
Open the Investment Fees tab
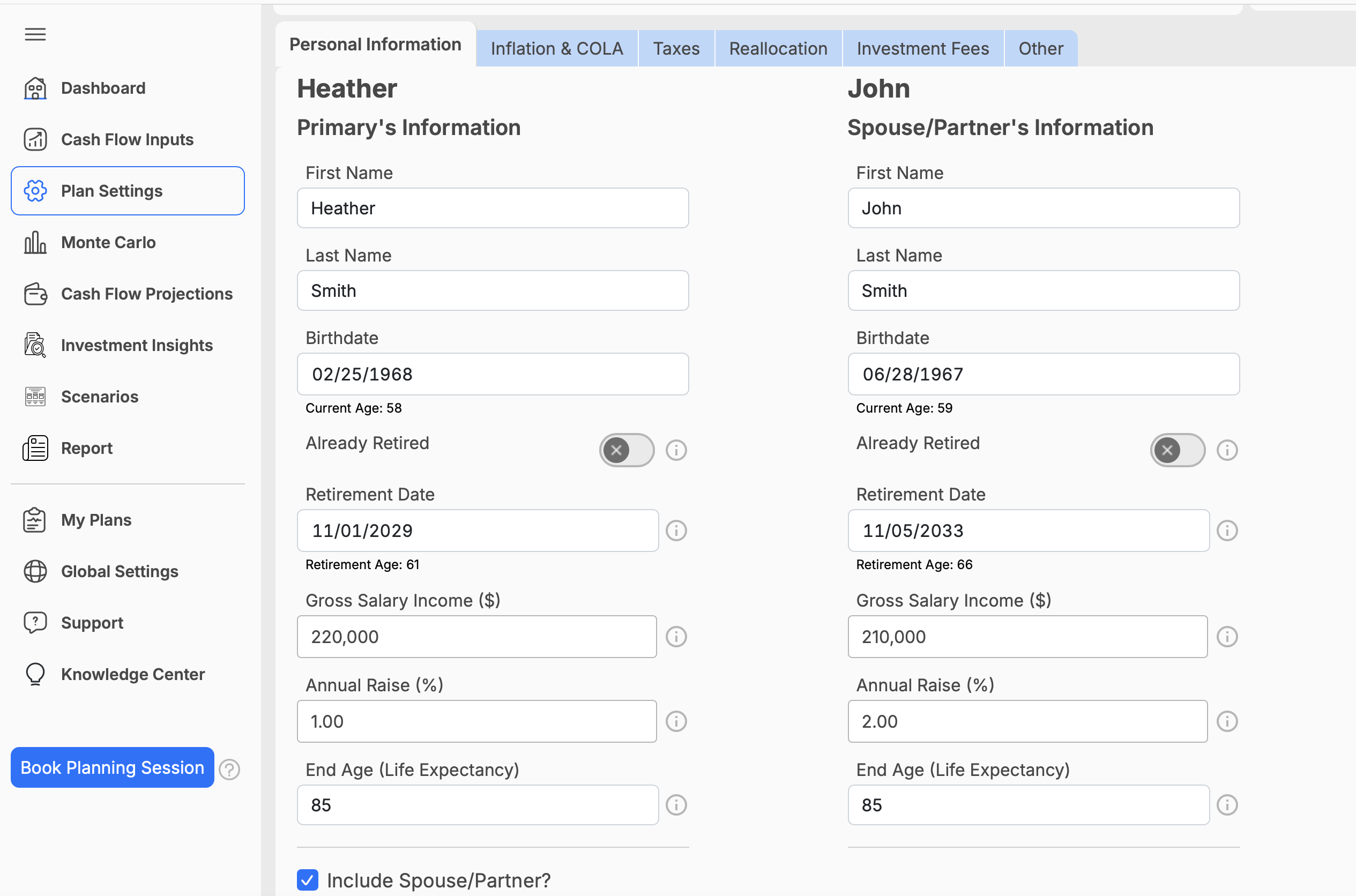[923, 49]
